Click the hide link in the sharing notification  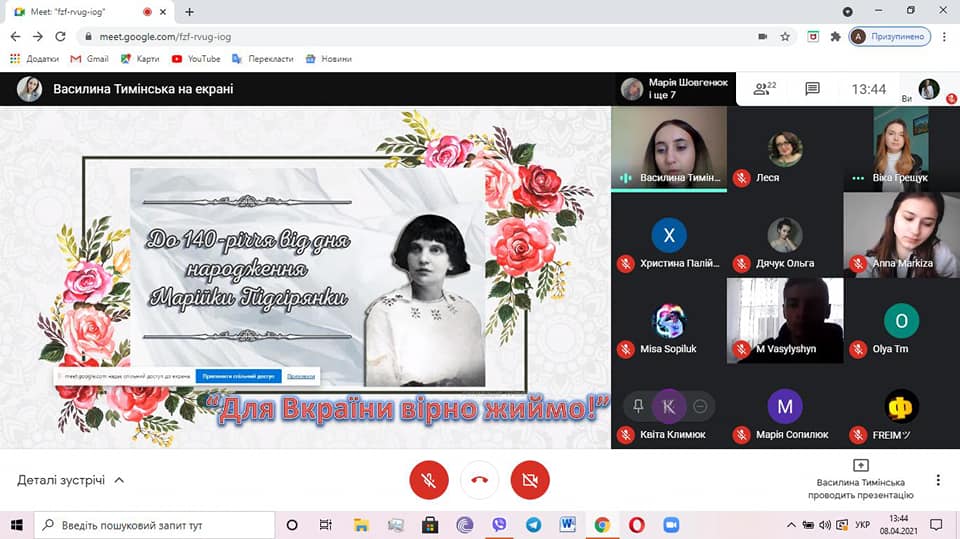[x=300, y=377]
